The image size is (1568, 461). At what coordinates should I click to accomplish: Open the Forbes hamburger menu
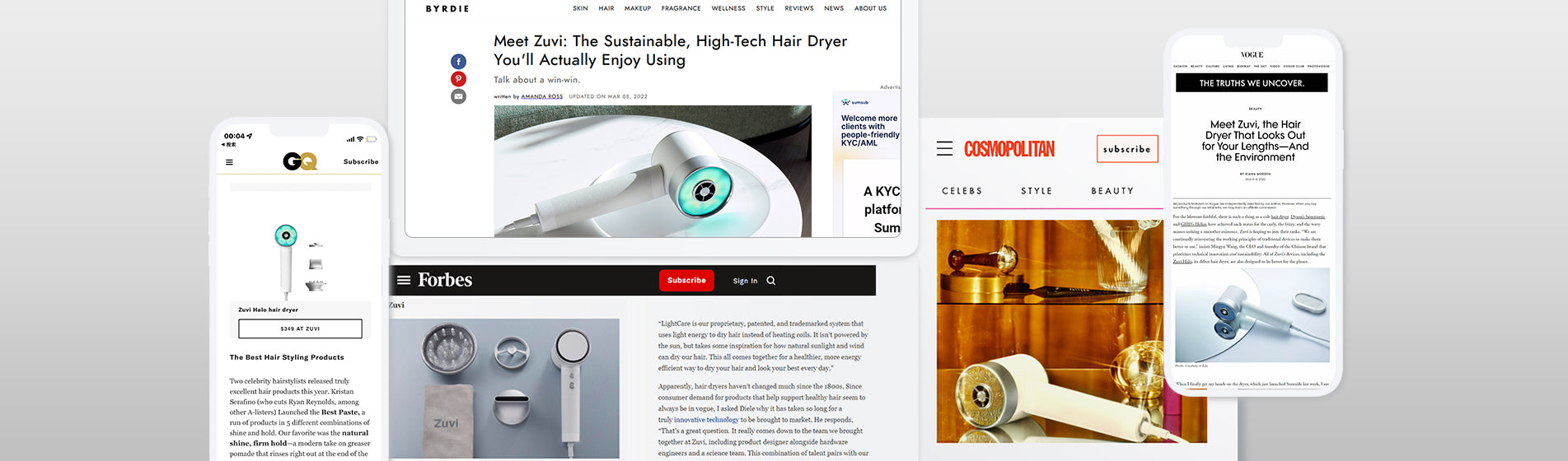pos(404,280)
